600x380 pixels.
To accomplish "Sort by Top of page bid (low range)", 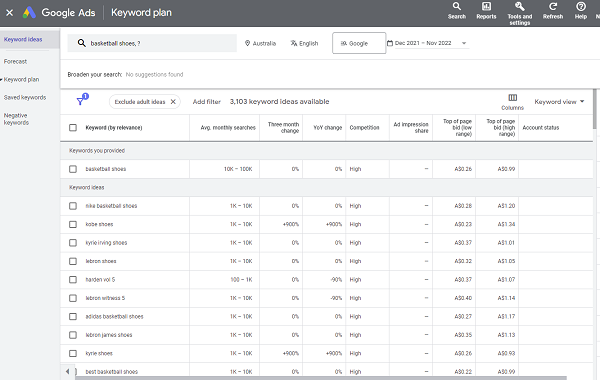I will [457, 127].
